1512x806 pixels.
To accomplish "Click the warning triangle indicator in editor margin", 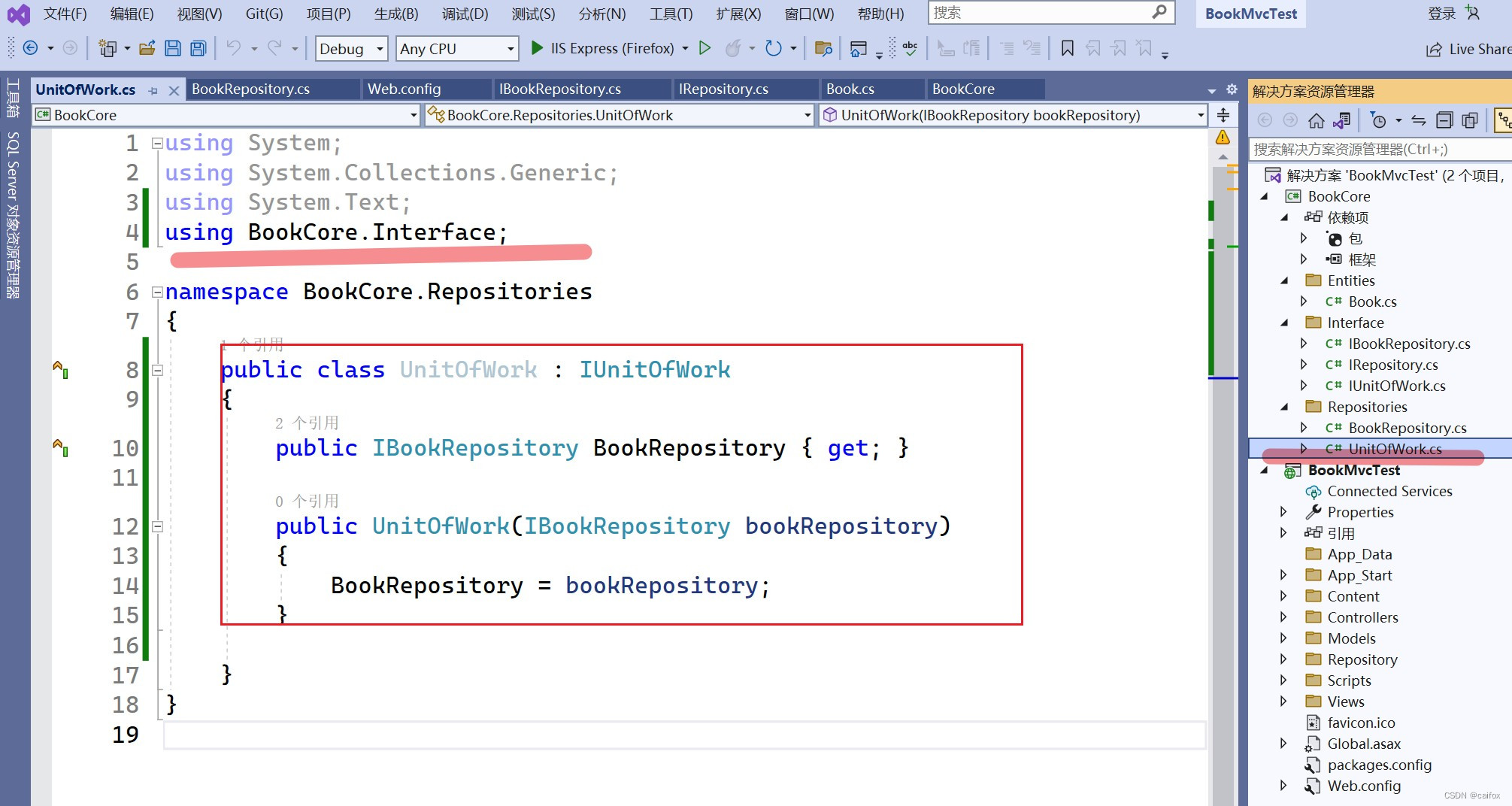I will 1223,138.
